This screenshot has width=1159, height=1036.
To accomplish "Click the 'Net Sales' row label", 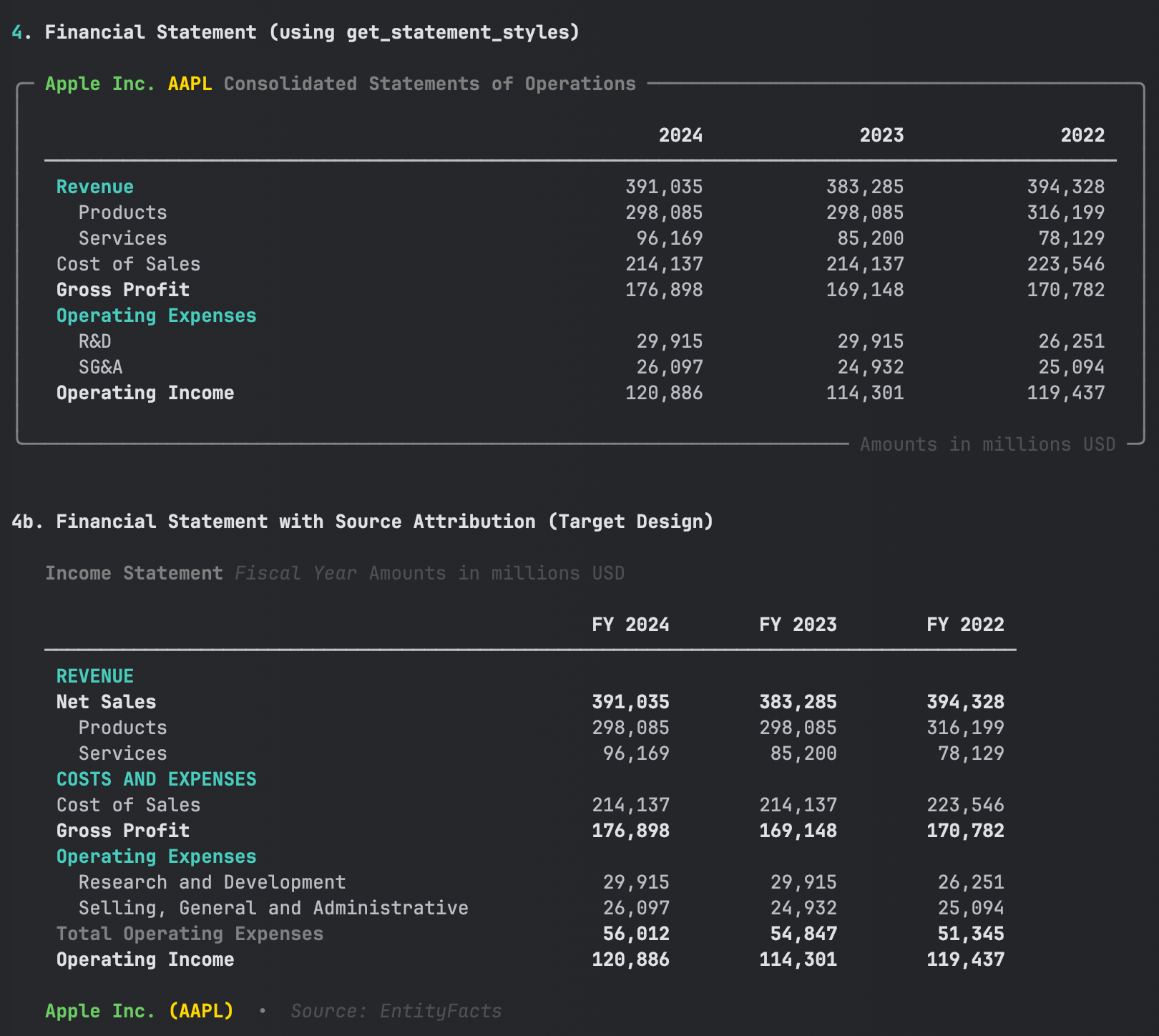I will pyautogui.click(x=106, y=702).
